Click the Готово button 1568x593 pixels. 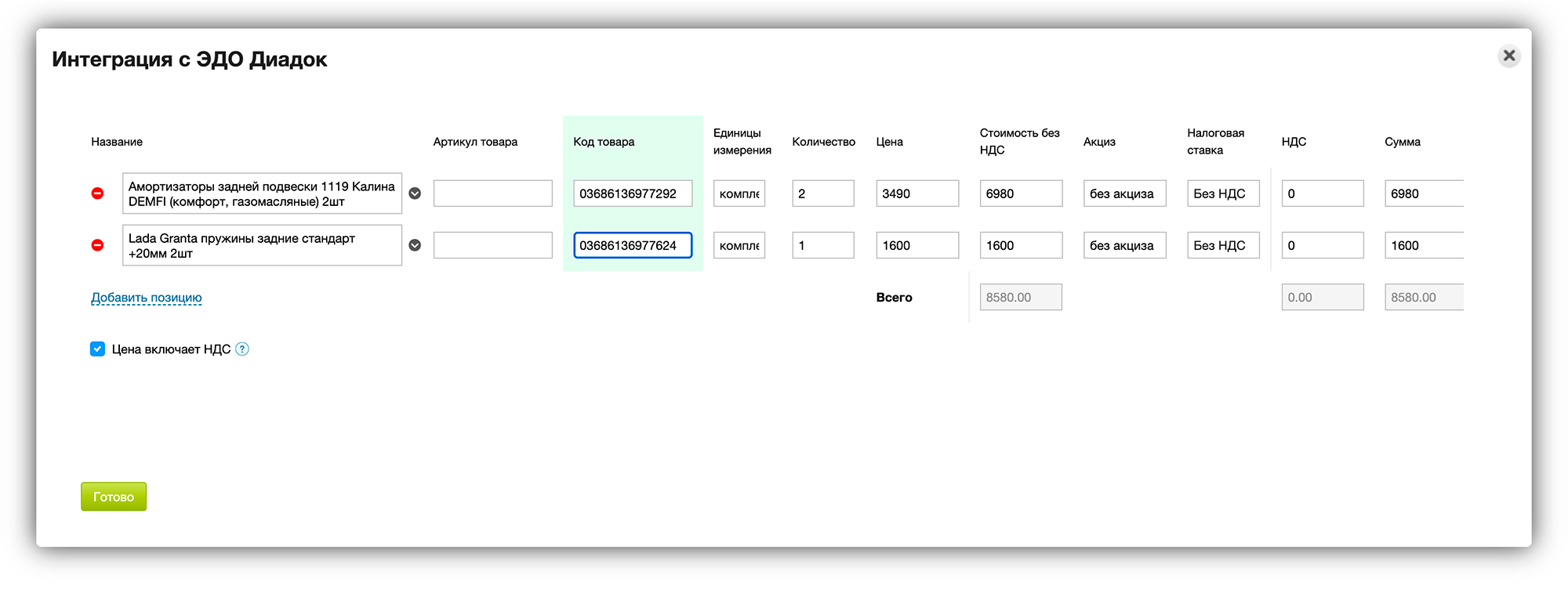tap(114, 497)
